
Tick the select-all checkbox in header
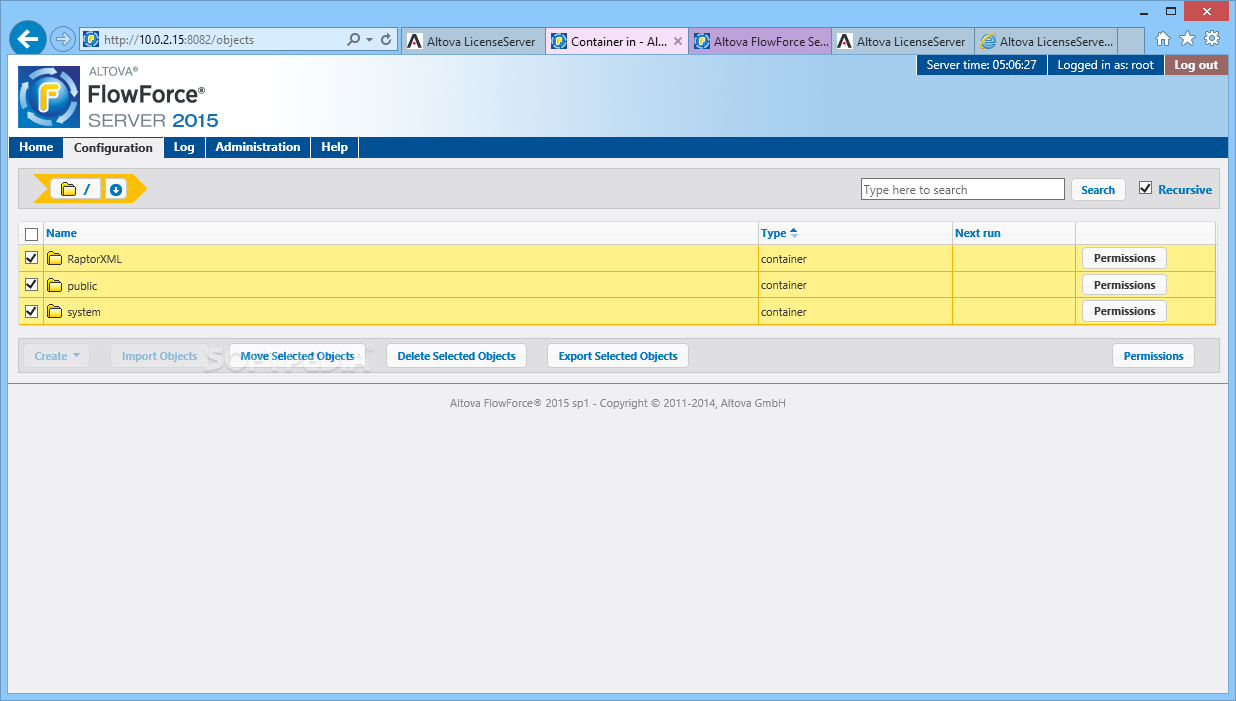coord(31,234)
